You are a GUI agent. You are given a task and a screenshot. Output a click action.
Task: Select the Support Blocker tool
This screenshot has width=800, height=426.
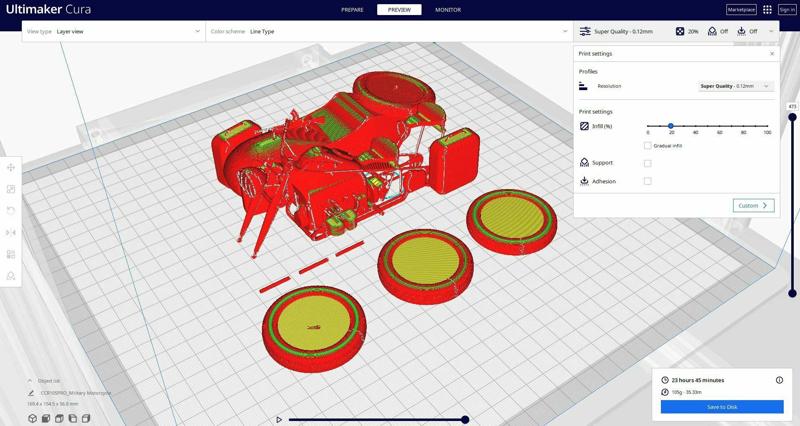click(x=11, y=276)
